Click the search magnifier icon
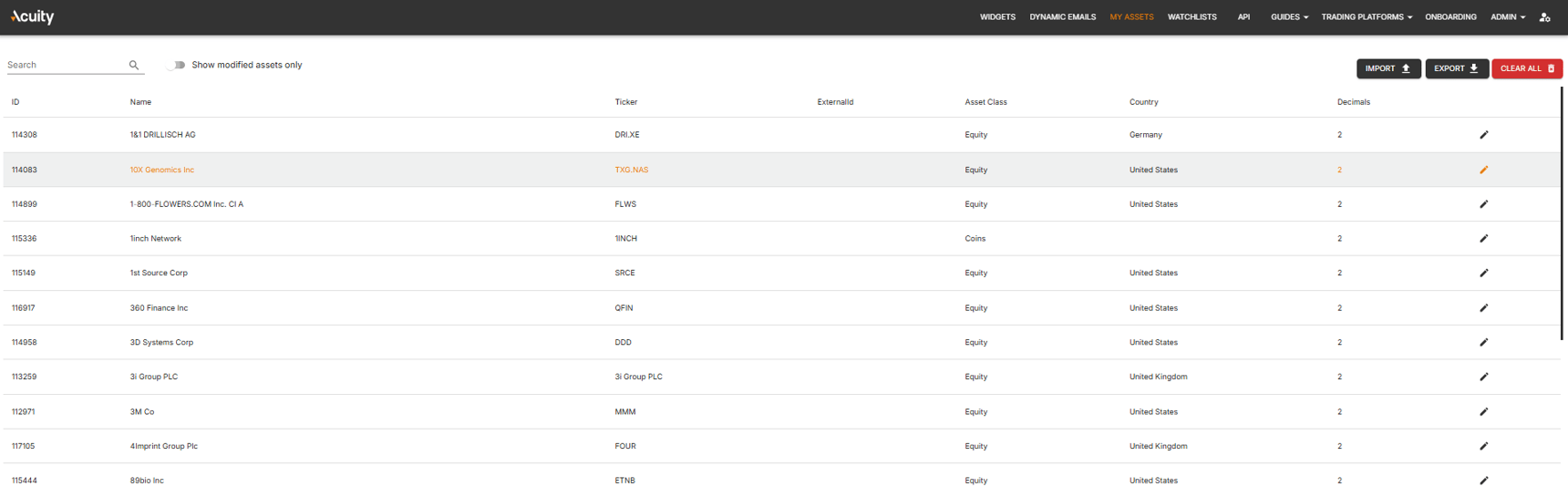This screenshot has width=1568, height=497. 134,65
